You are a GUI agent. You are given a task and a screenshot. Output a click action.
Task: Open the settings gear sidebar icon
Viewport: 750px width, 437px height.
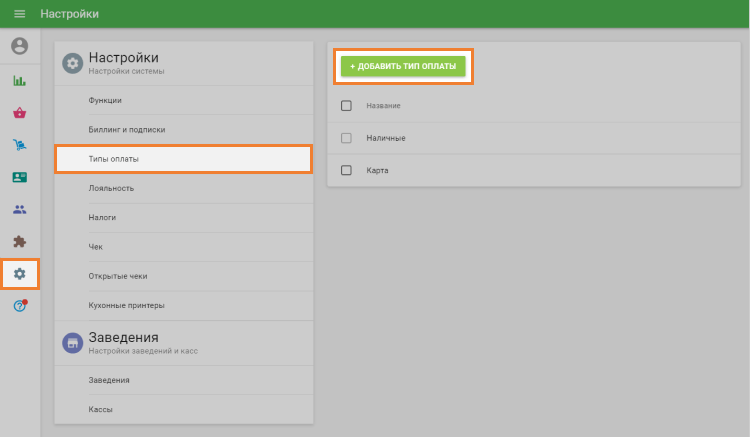coord(20,274)
